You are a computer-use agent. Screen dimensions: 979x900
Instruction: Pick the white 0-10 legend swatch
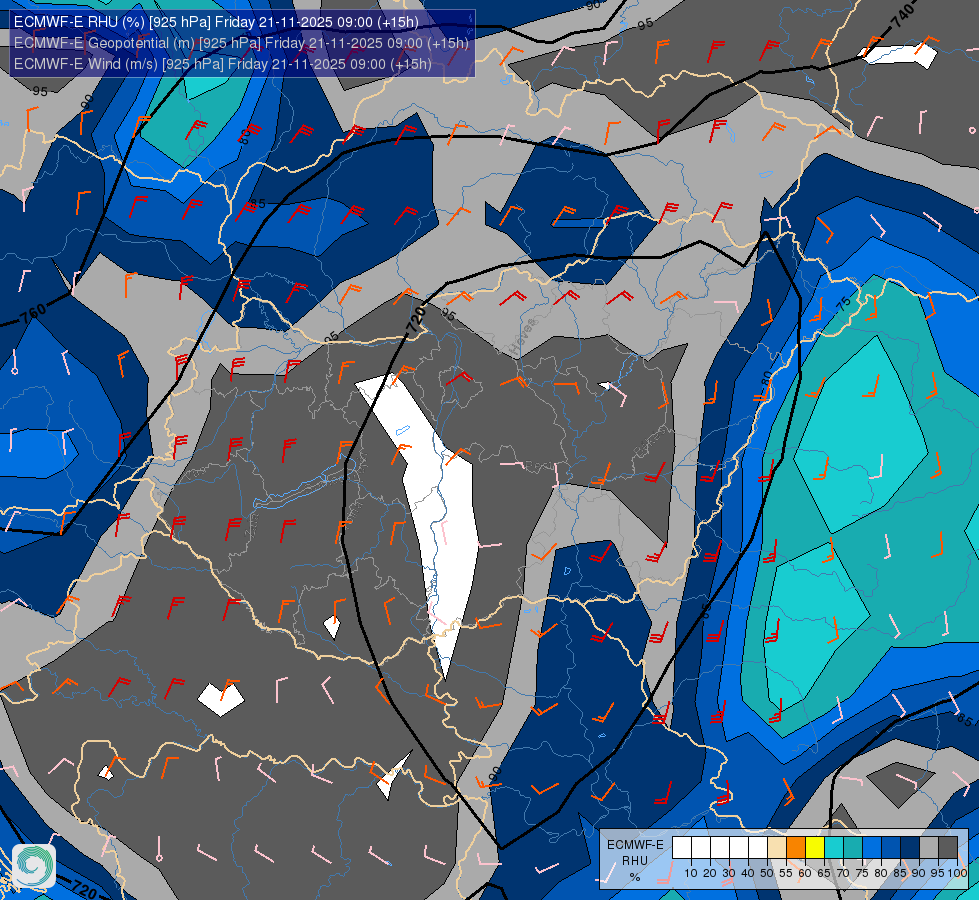click(682, 848)
